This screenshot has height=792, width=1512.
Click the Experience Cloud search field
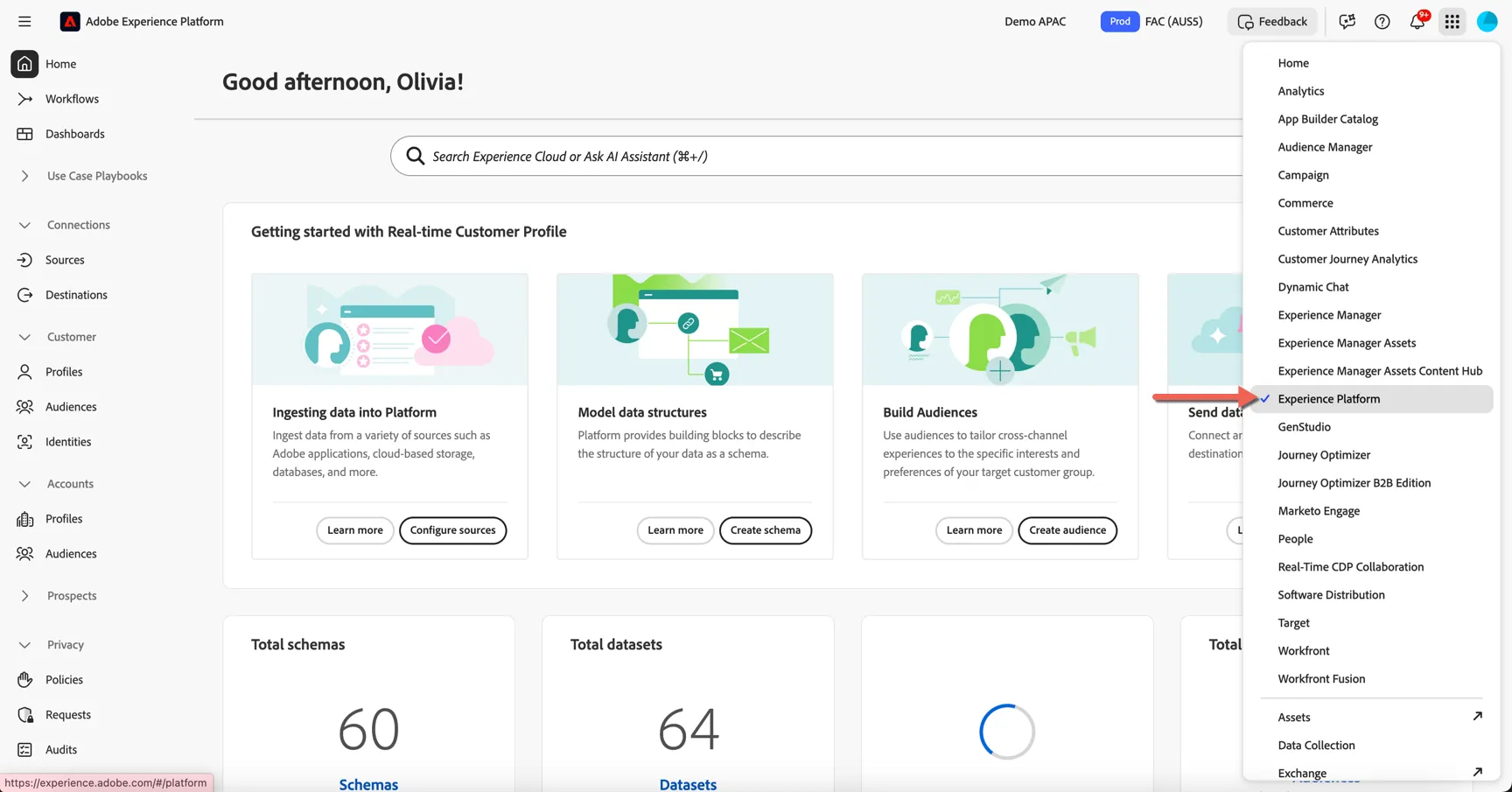tap(817, 156)
